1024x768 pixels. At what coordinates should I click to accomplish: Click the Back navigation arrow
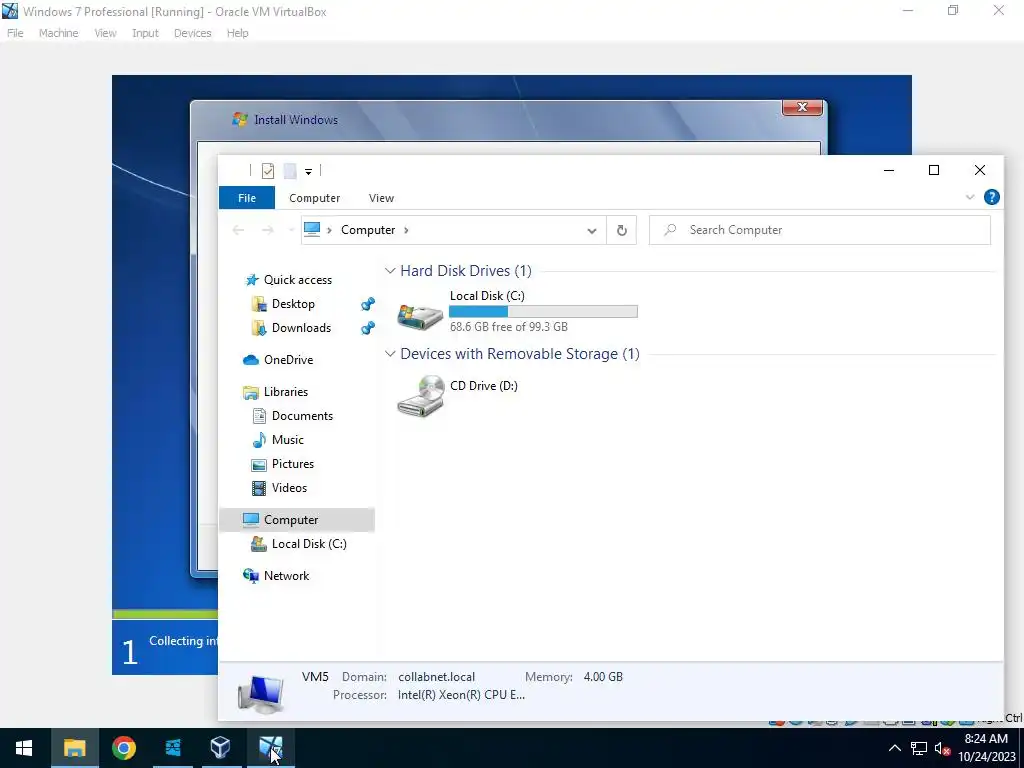[x=238, y=230]
